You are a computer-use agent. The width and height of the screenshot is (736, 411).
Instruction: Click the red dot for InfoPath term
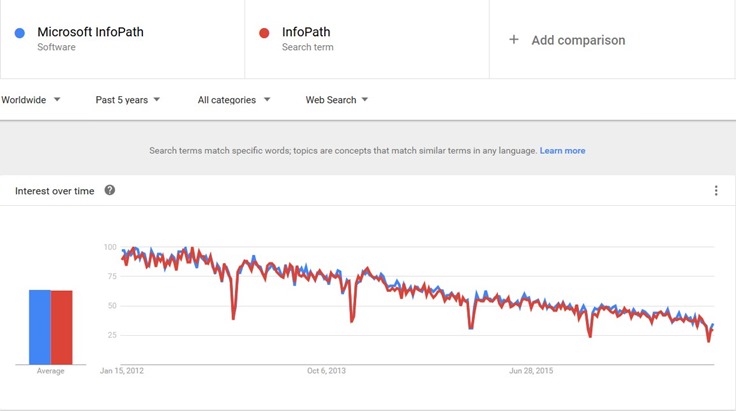click(264, 33)
